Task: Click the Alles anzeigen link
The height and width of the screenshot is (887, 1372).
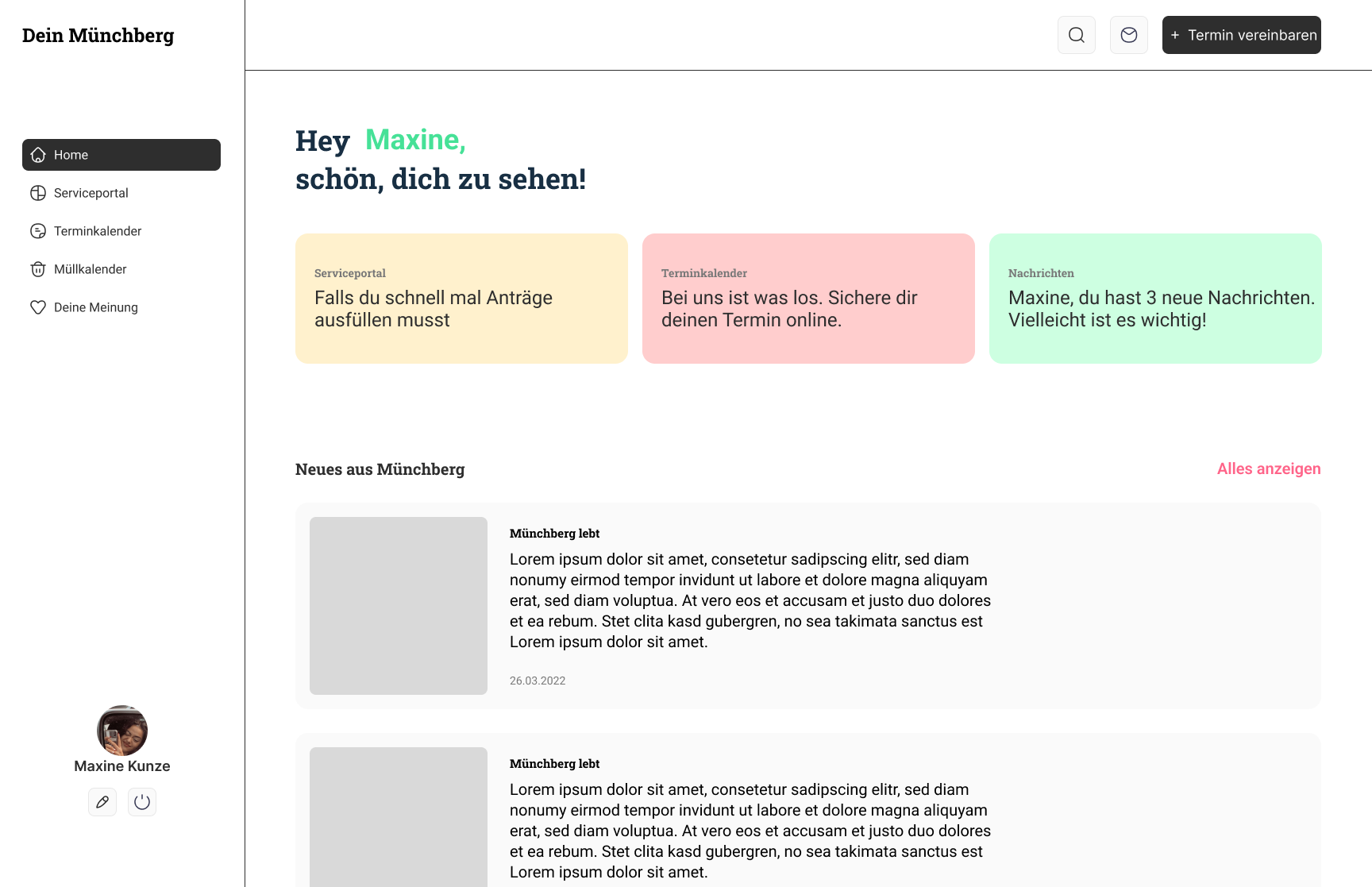Action: [1268, 469]
